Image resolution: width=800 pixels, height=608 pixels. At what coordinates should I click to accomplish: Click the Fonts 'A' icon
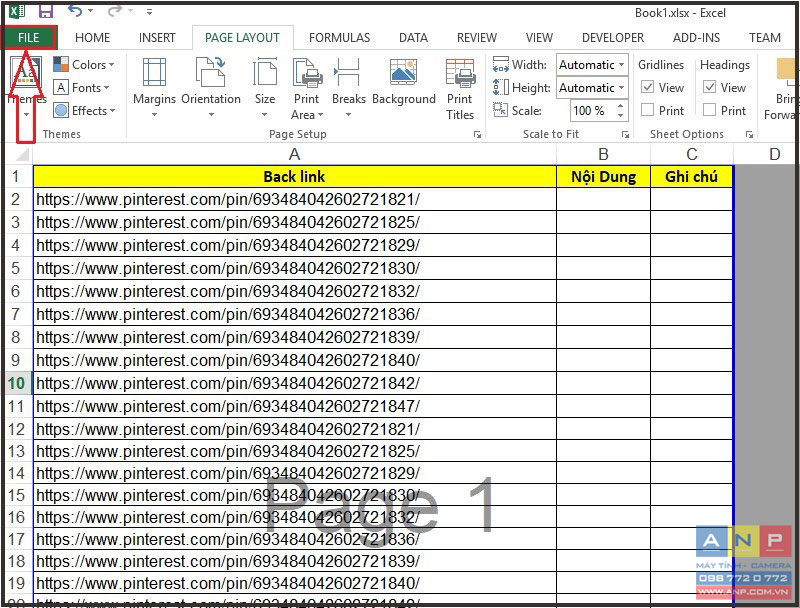point(61,88)
